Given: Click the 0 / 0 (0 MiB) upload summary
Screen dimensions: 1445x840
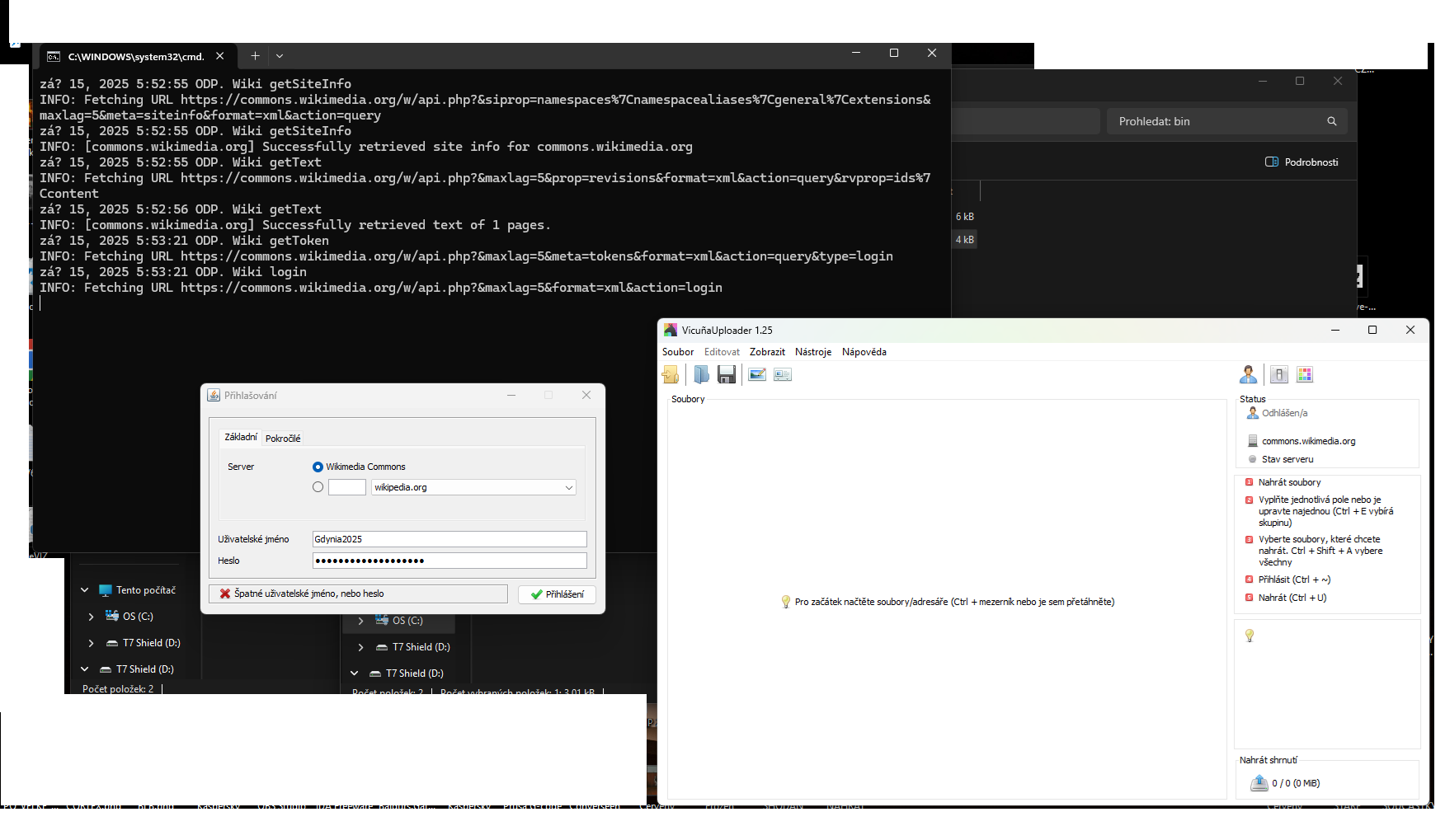Looking at the screenshot, I should [x=1296, y=783].
